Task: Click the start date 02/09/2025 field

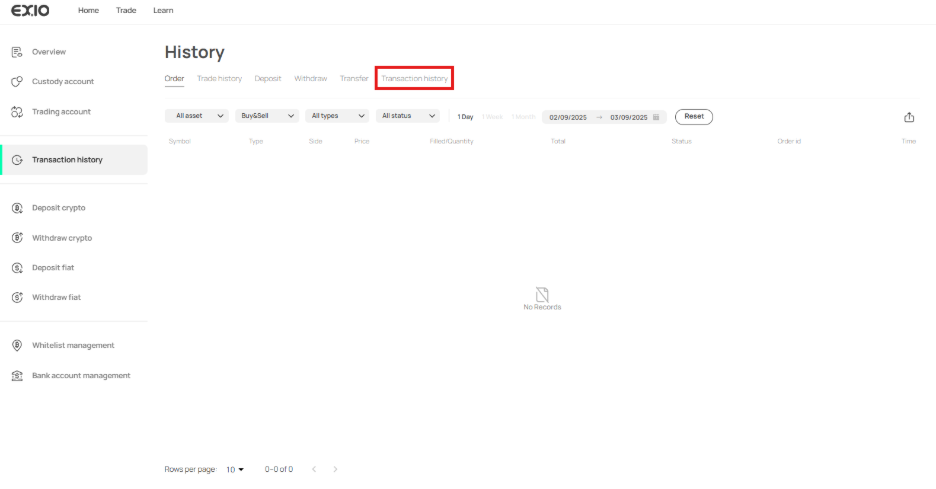Action: tap(568, 117)
